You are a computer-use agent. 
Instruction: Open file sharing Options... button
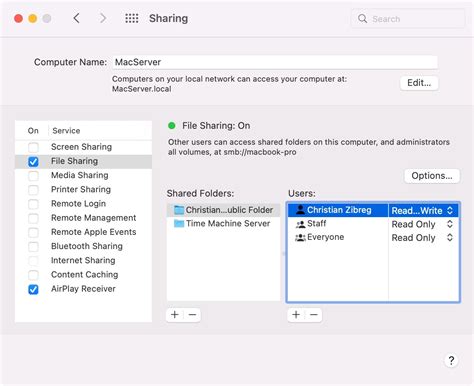click(x=432, y=176)
